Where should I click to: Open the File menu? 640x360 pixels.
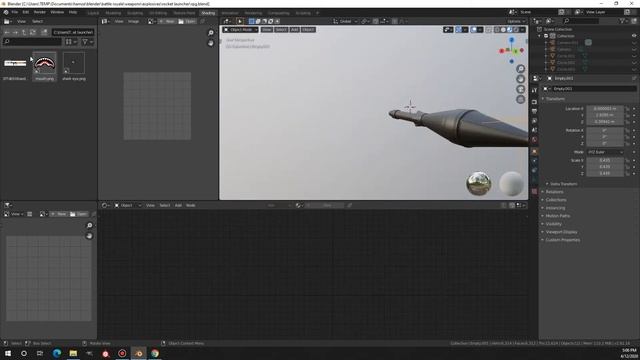15,12
